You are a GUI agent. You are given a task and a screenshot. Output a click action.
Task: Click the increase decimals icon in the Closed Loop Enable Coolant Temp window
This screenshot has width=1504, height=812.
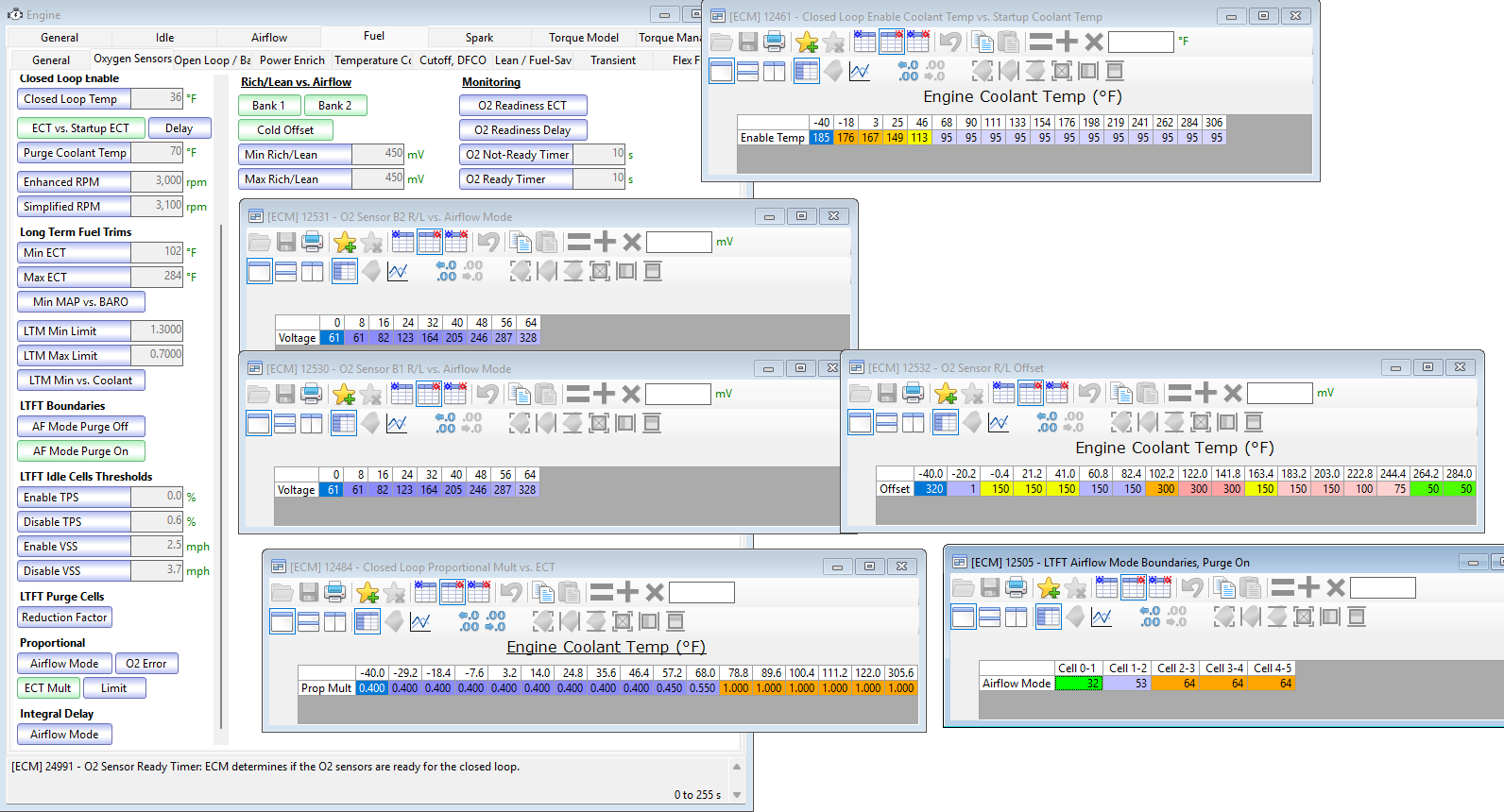(908, 71)
